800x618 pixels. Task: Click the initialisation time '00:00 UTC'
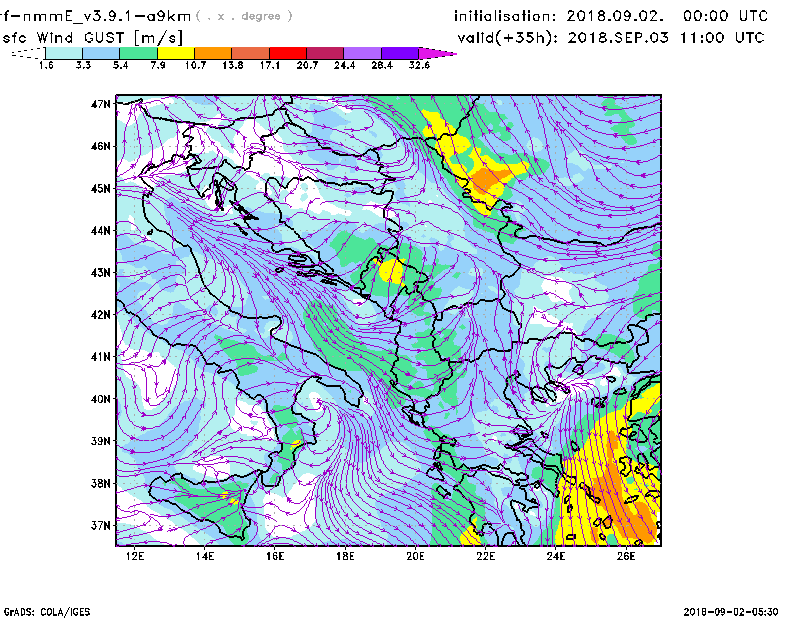(725, 16)
